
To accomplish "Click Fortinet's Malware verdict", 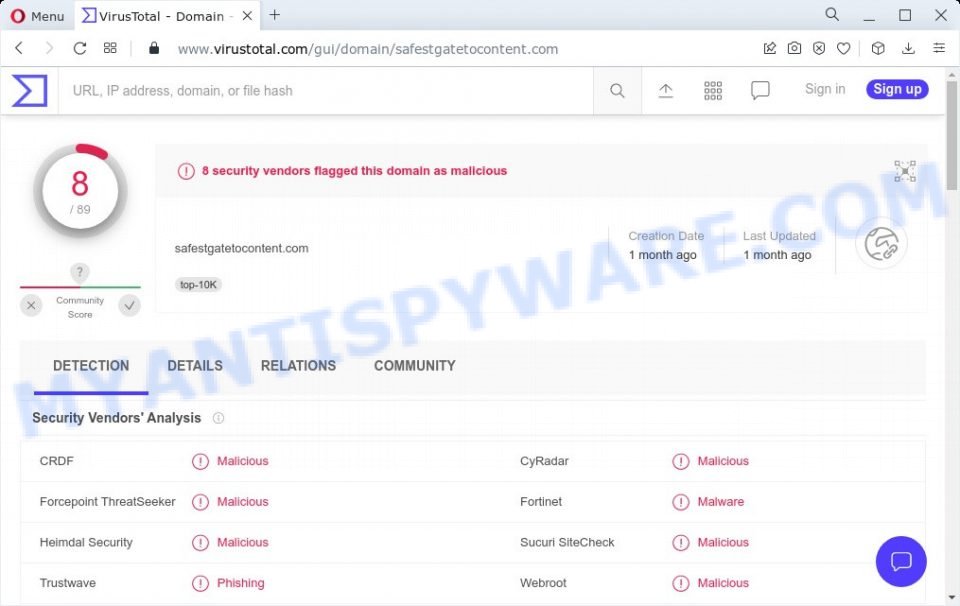I will click(721, 502).
